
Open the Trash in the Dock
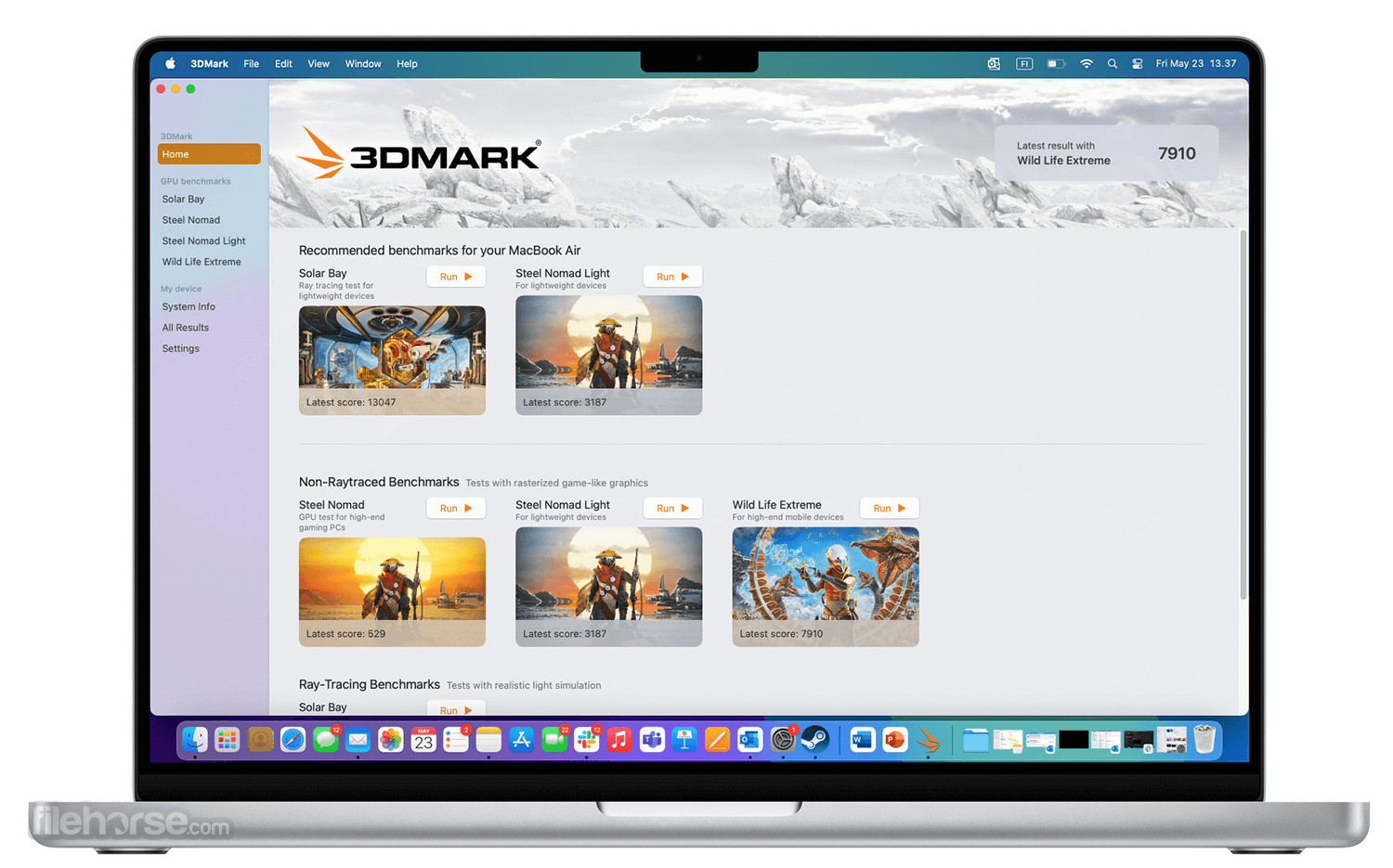point(1204,740)
